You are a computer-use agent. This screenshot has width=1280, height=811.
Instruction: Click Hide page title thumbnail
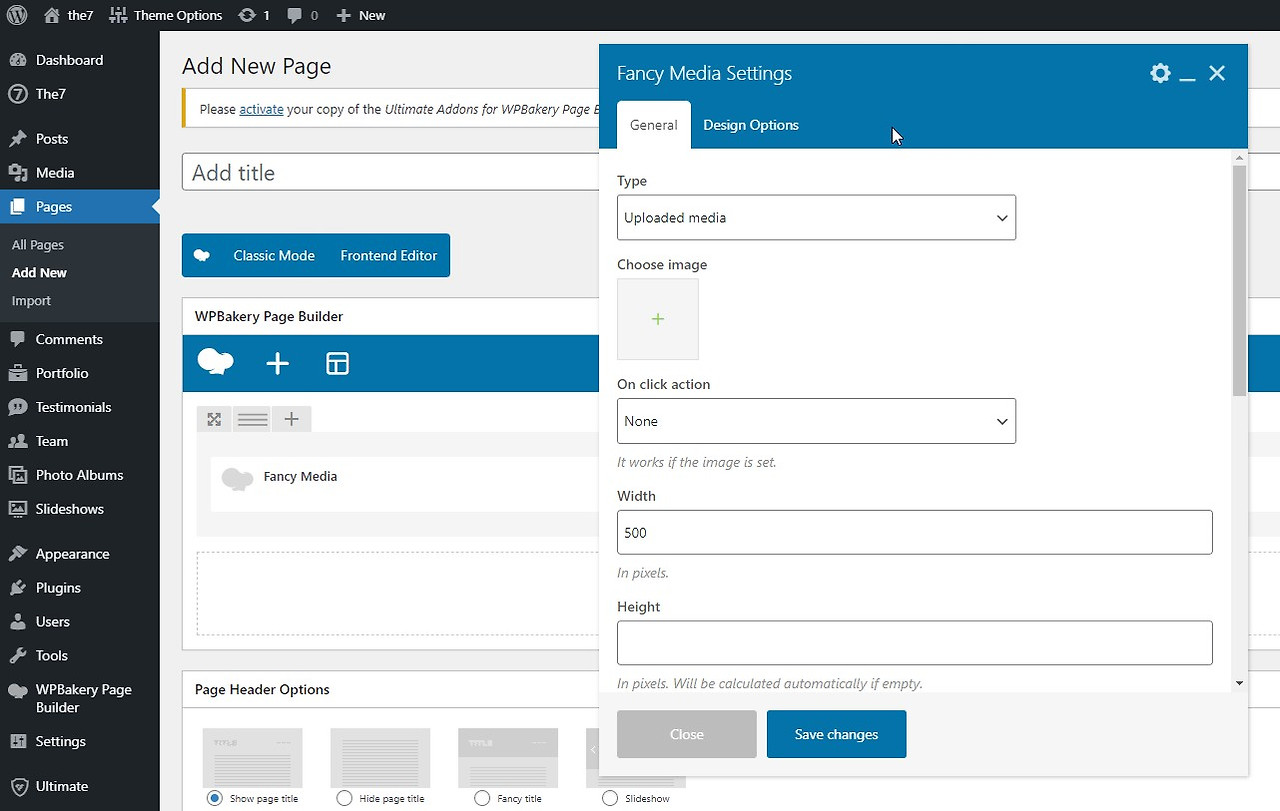tap(380, 757)
